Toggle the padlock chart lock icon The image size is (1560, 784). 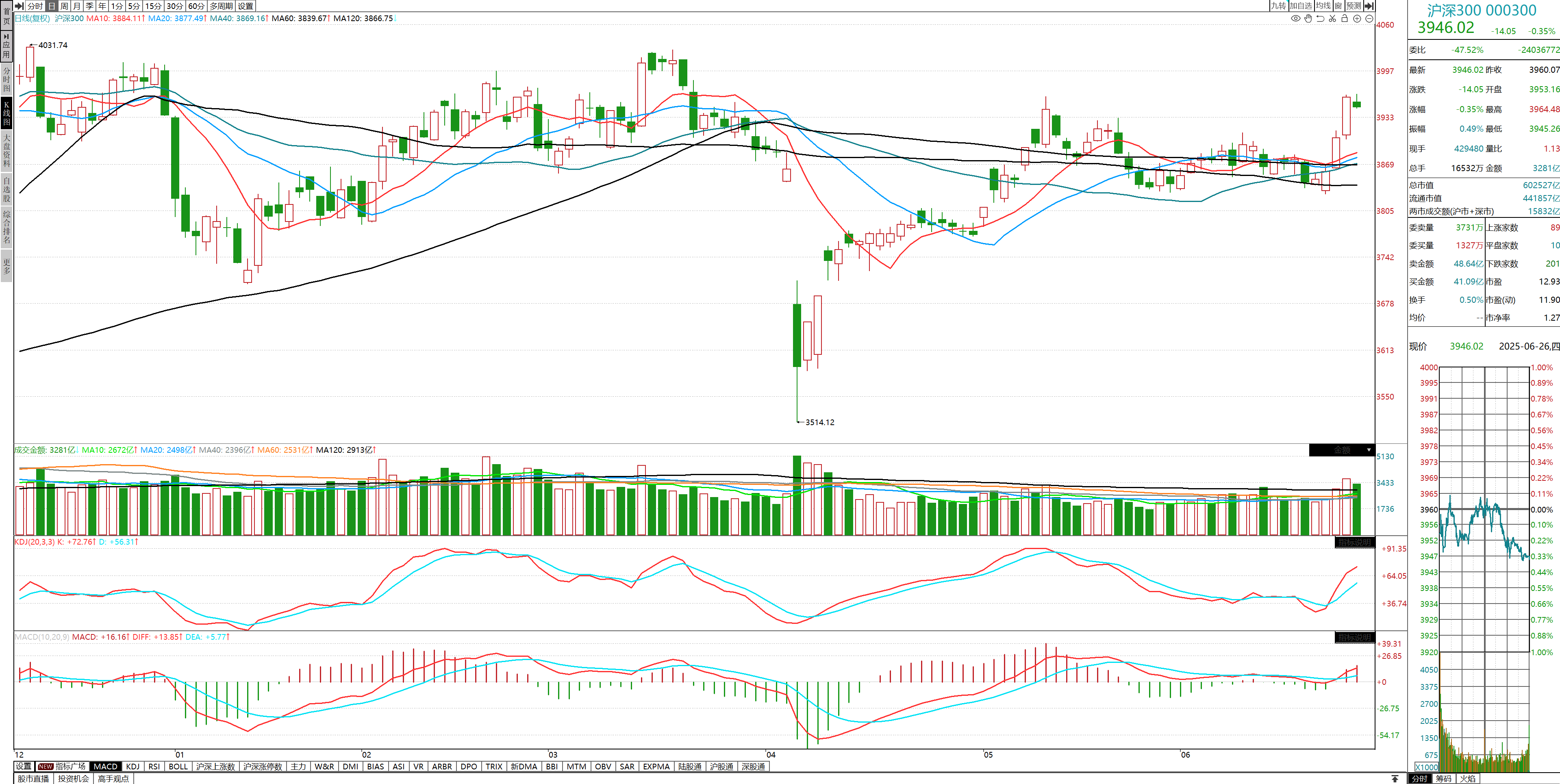pyautogui.click(x=1345, y=18)
